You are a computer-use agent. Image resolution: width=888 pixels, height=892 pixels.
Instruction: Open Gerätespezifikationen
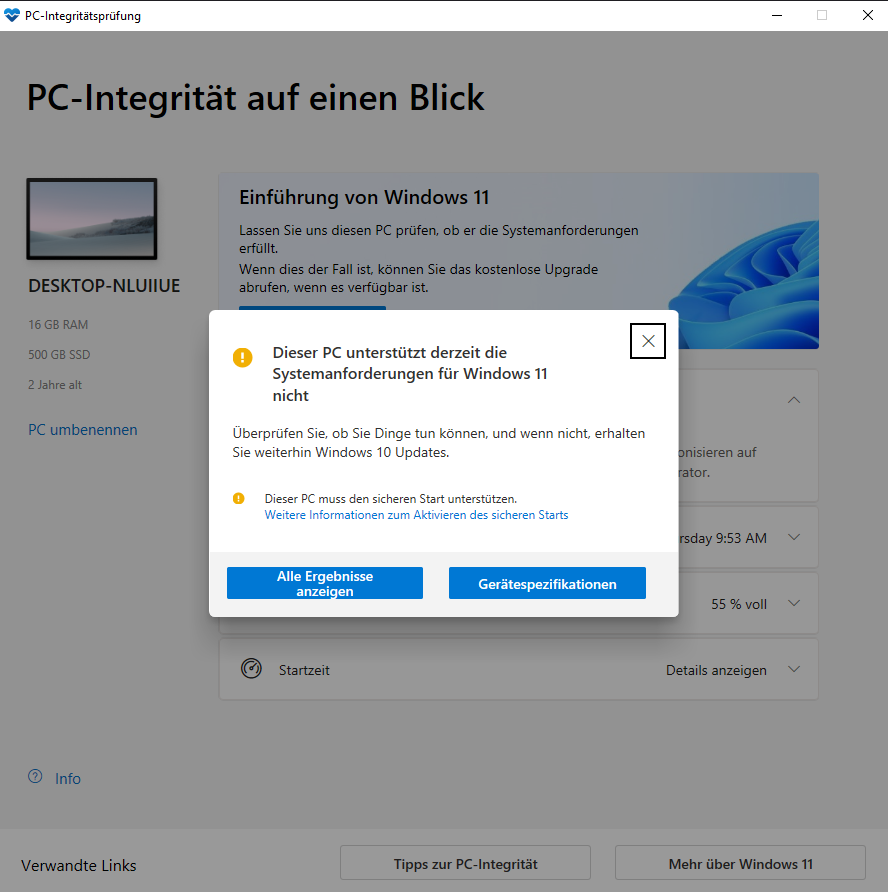(x=547, y=583)
